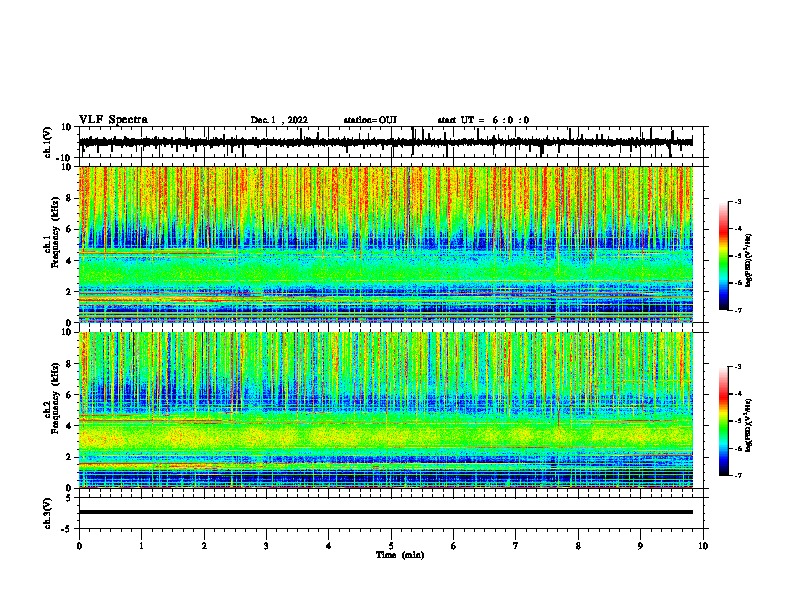
Task: Click time tick label "3" on x-axis
Action: [266, 546]
